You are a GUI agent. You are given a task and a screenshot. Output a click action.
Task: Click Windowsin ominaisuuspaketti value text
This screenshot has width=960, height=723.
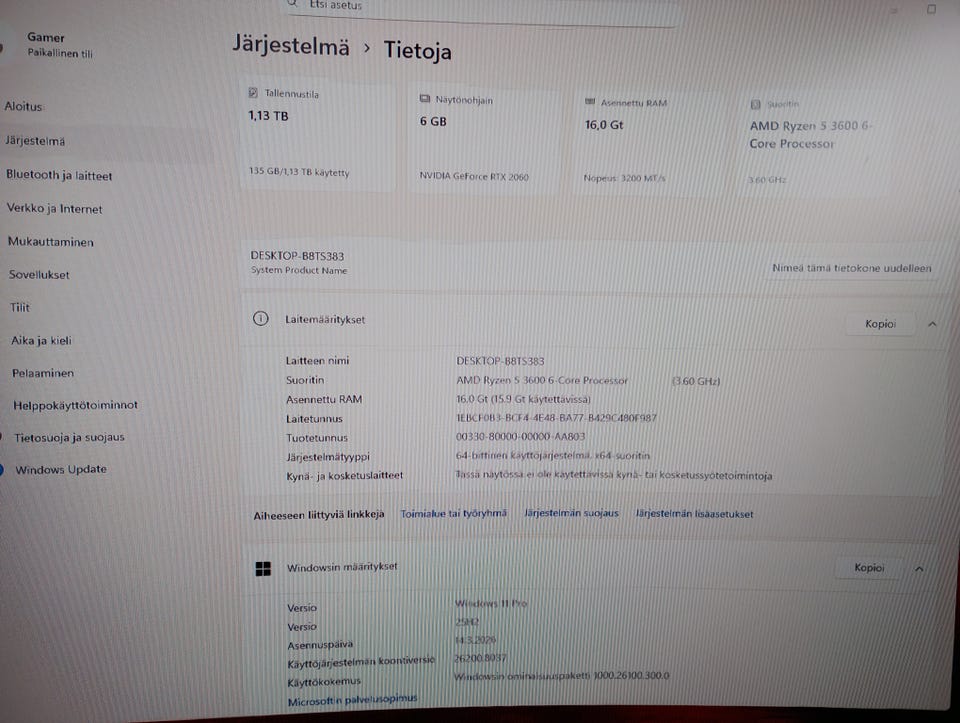coord(561,676)
